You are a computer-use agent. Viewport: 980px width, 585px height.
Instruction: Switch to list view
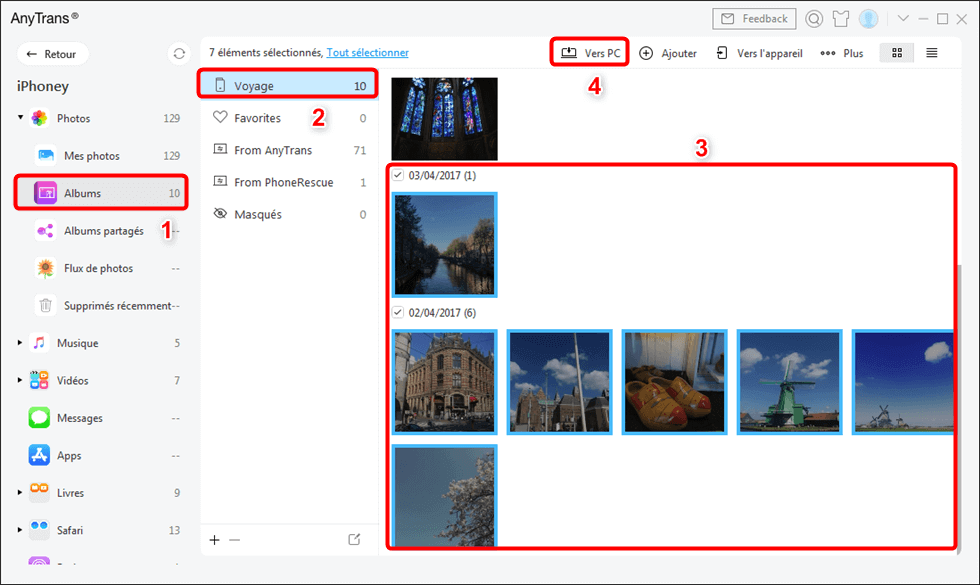(931, 53)
